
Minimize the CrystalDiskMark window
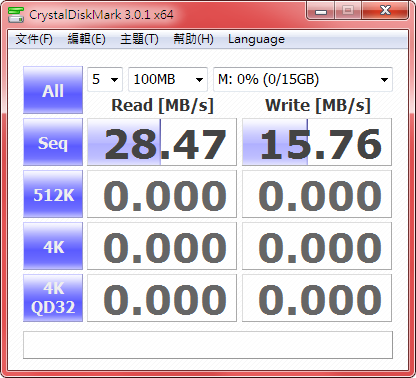point(321,11)
